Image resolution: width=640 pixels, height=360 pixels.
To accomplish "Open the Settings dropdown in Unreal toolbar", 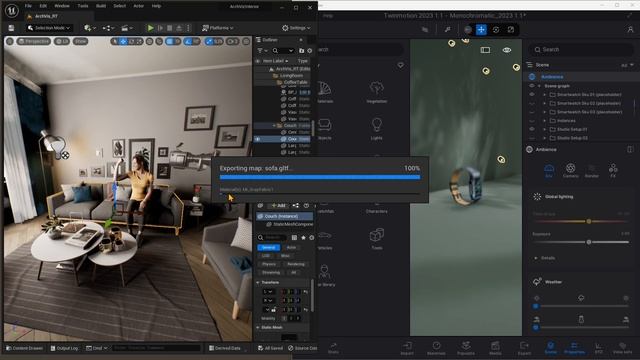I will tap(296, 28).
